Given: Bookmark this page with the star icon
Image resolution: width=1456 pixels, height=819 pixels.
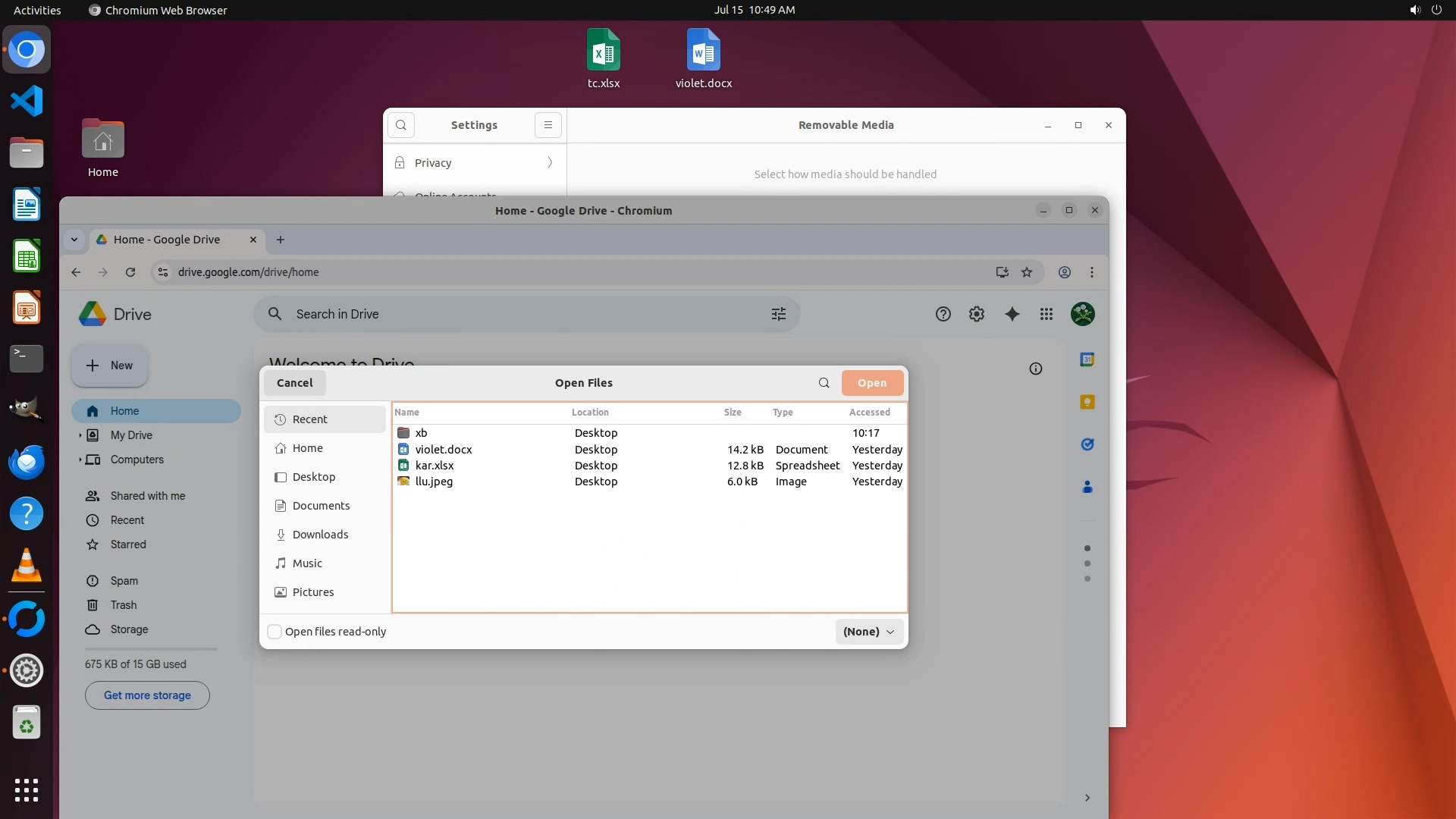Looking at the screenshot, I should point(1027,272).
